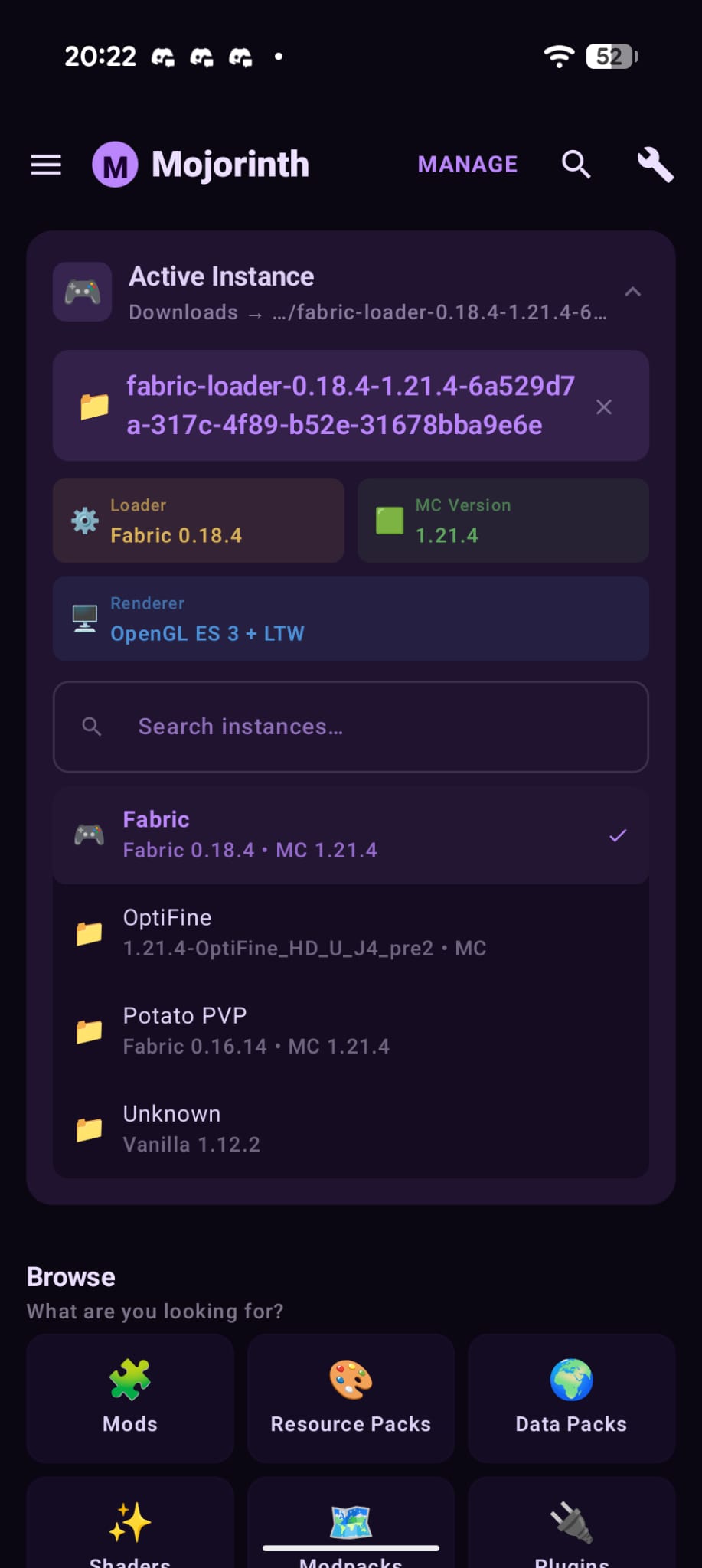
Task: Open the MANAGE section
Action: (x=467, y=164)
